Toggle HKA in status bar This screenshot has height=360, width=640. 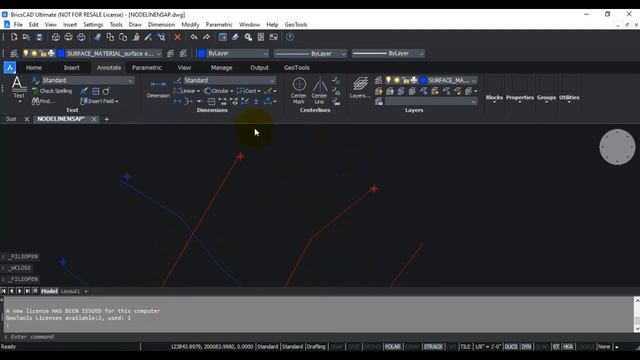click(568, 347)
